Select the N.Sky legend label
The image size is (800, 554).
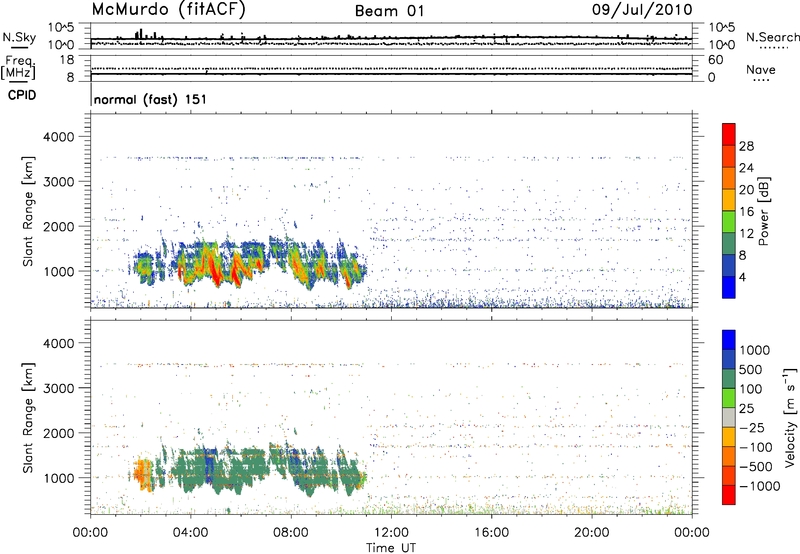[x=19, y=37]
